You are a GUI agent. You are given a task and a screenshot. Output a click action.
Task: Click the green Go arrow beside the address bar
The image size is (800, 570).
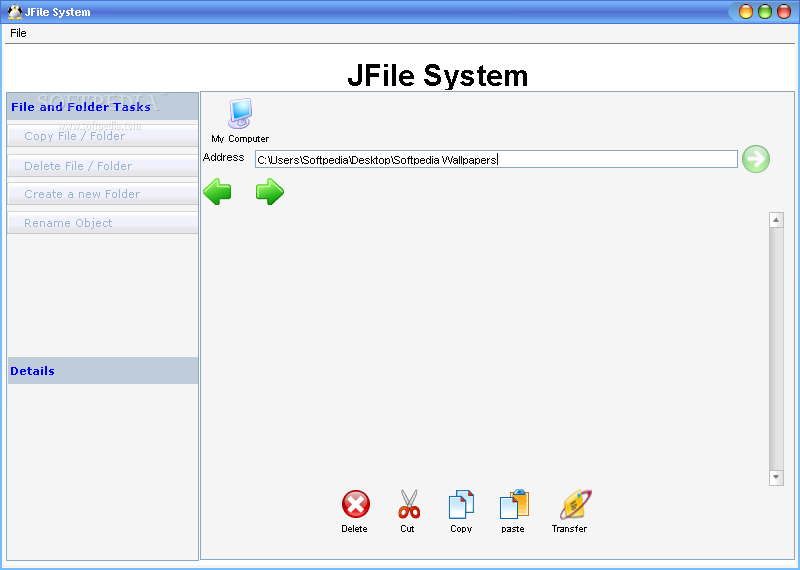tap(756, 159)
